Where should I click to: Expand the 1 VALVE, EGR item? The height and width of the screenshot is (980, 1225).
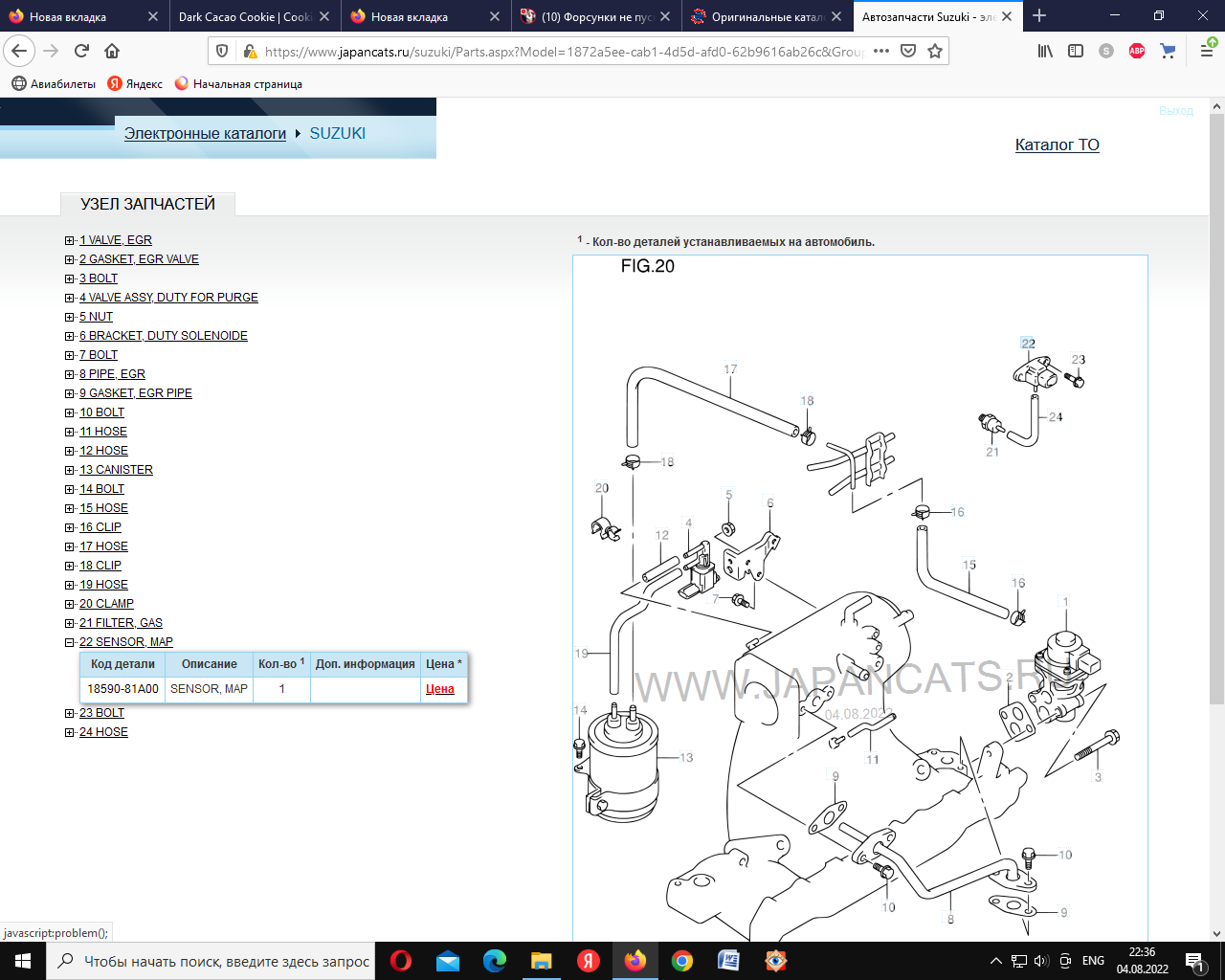(70, 240)
